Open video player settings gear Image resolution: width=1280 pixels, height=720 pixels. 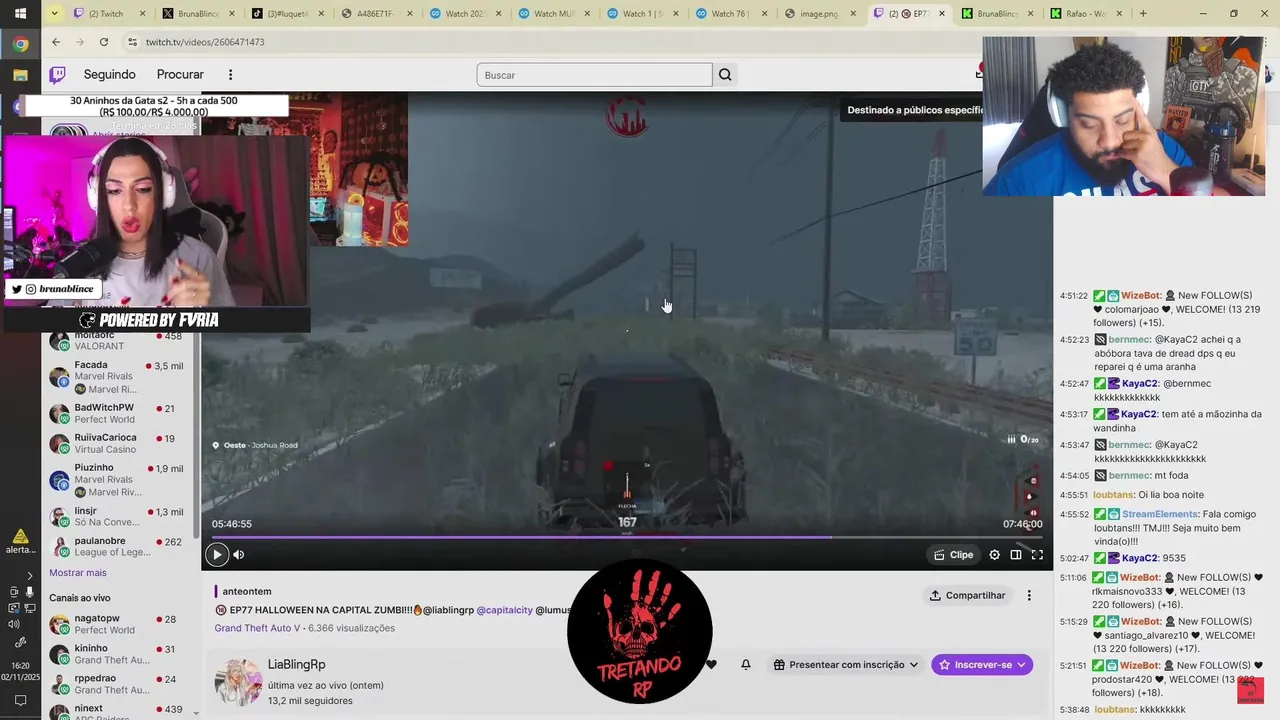[x=994, y=555]
